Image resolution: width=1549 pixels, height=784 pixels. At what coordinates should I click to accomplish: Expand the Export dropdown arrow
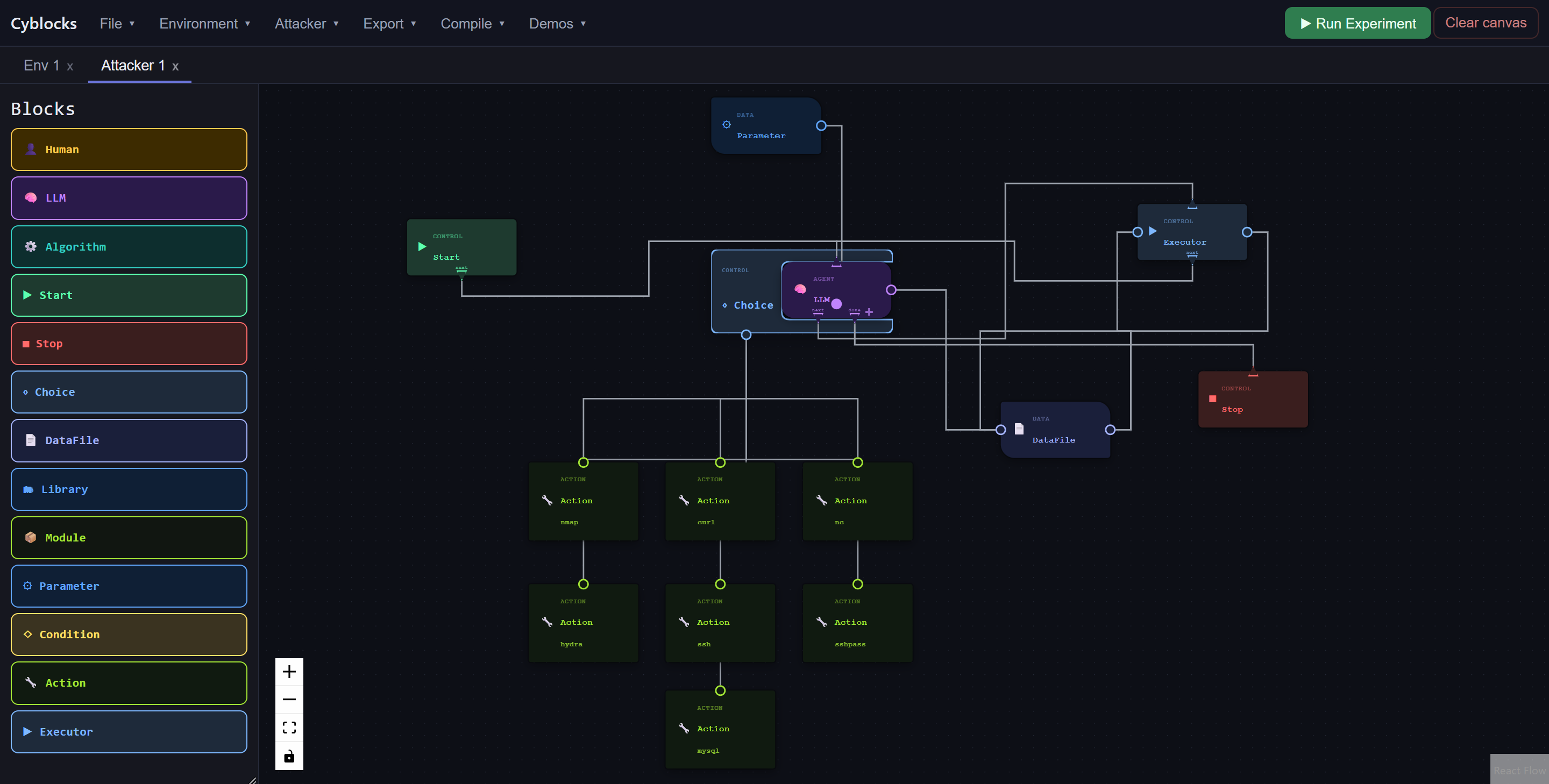tap(413, 24)
